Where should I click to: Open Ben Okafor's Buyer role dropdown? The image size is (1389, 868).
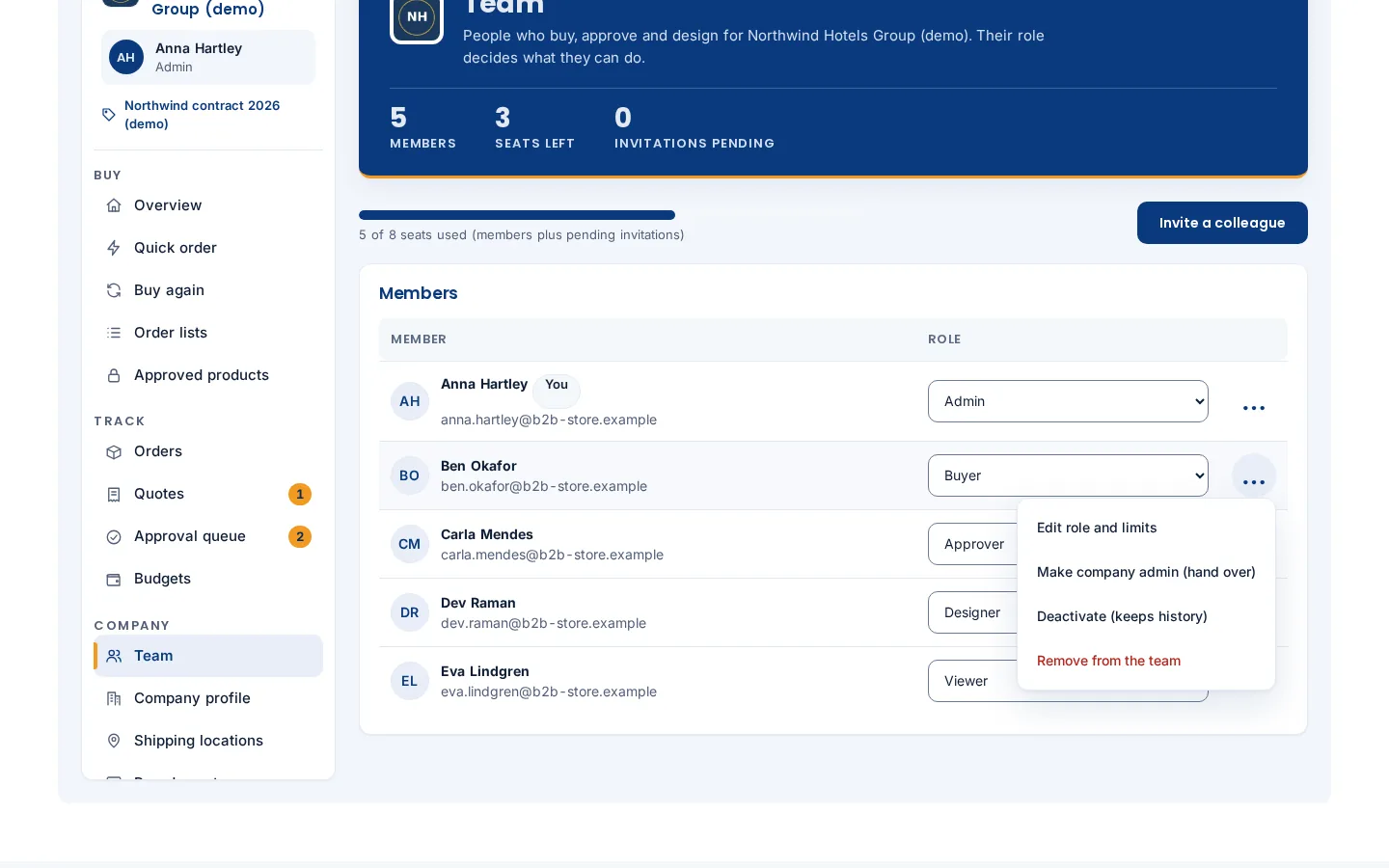1068,475
